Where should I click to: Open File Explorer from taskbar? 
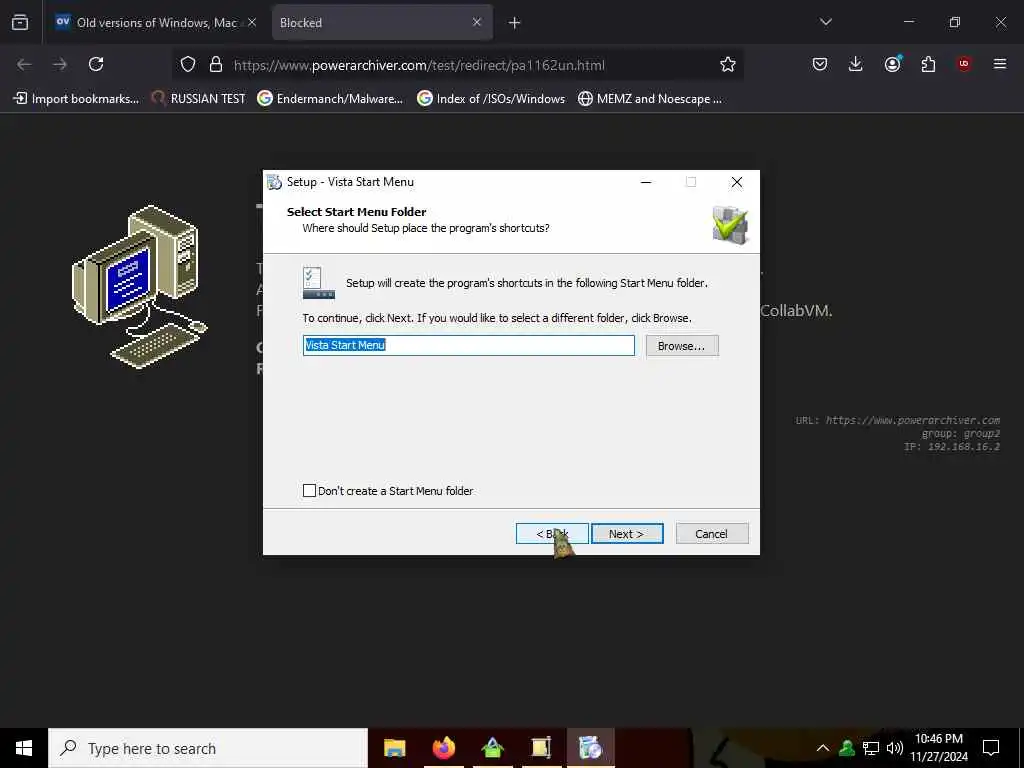pos(394,748)
